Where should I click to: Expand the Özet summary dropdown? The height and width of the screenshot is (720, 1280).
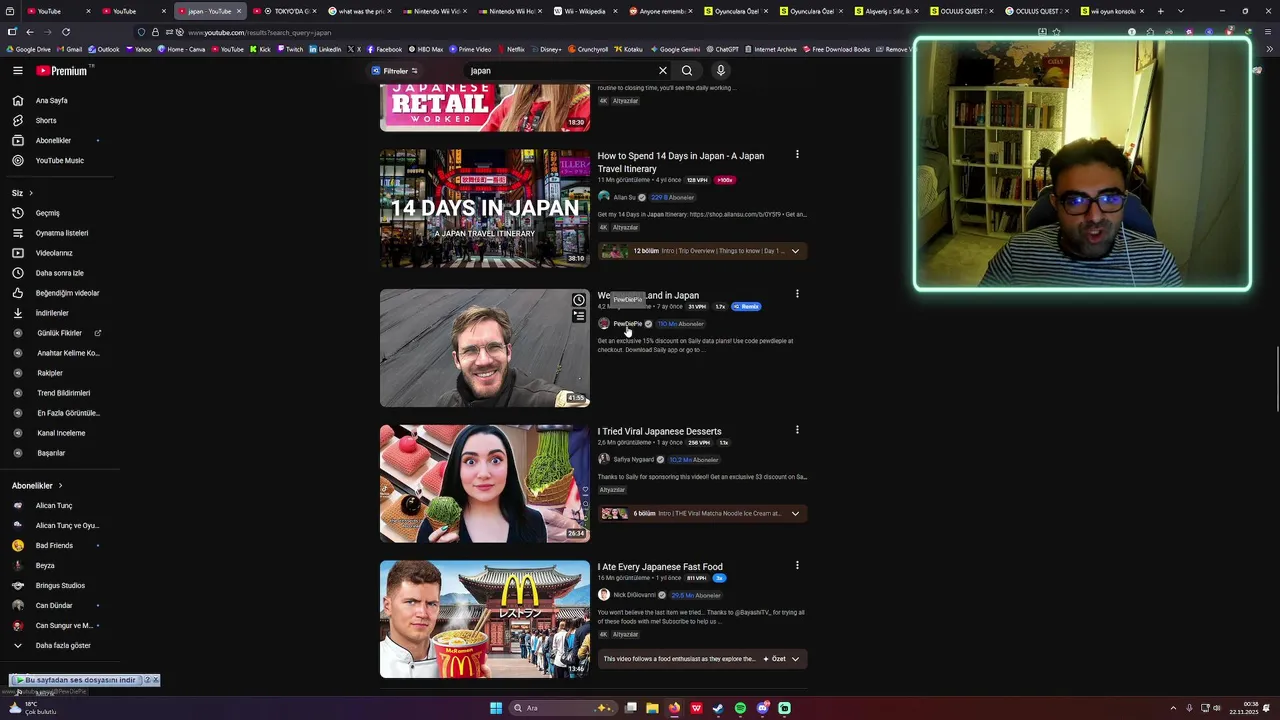click(781, 659)
